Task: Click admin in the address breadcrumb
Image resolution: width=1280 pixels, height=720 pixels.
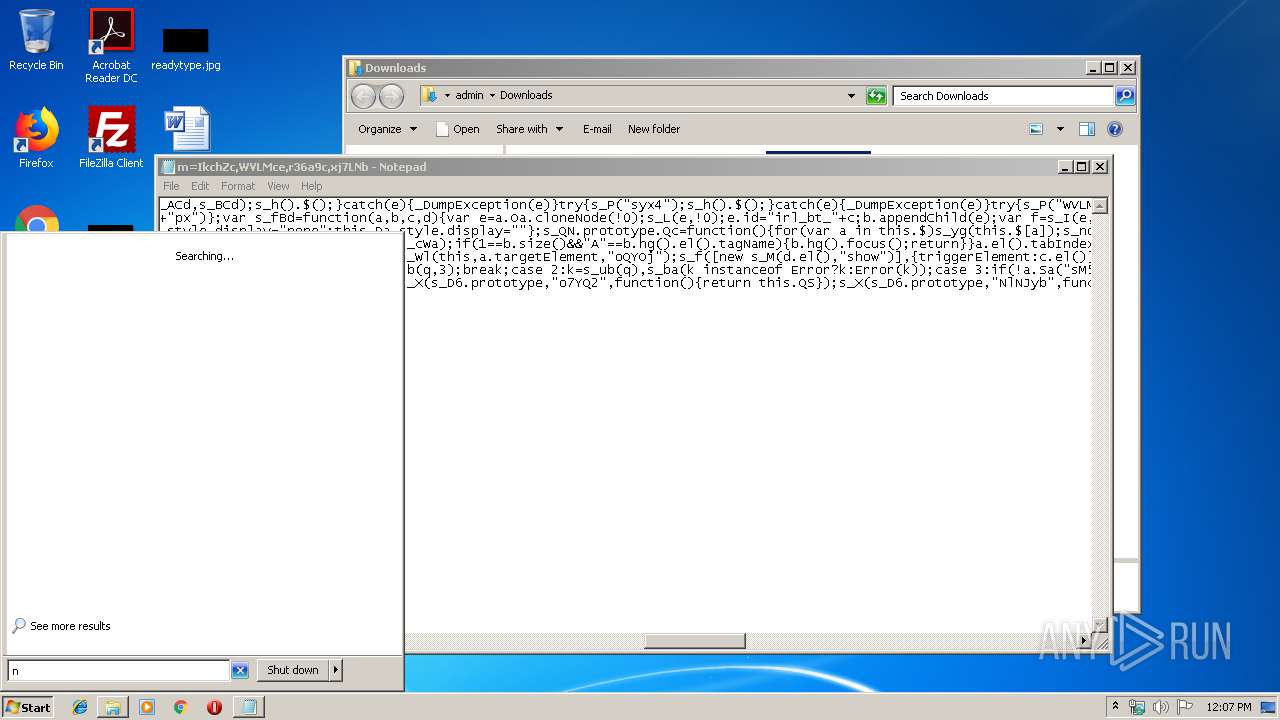Action: click(x=469, y=96)
